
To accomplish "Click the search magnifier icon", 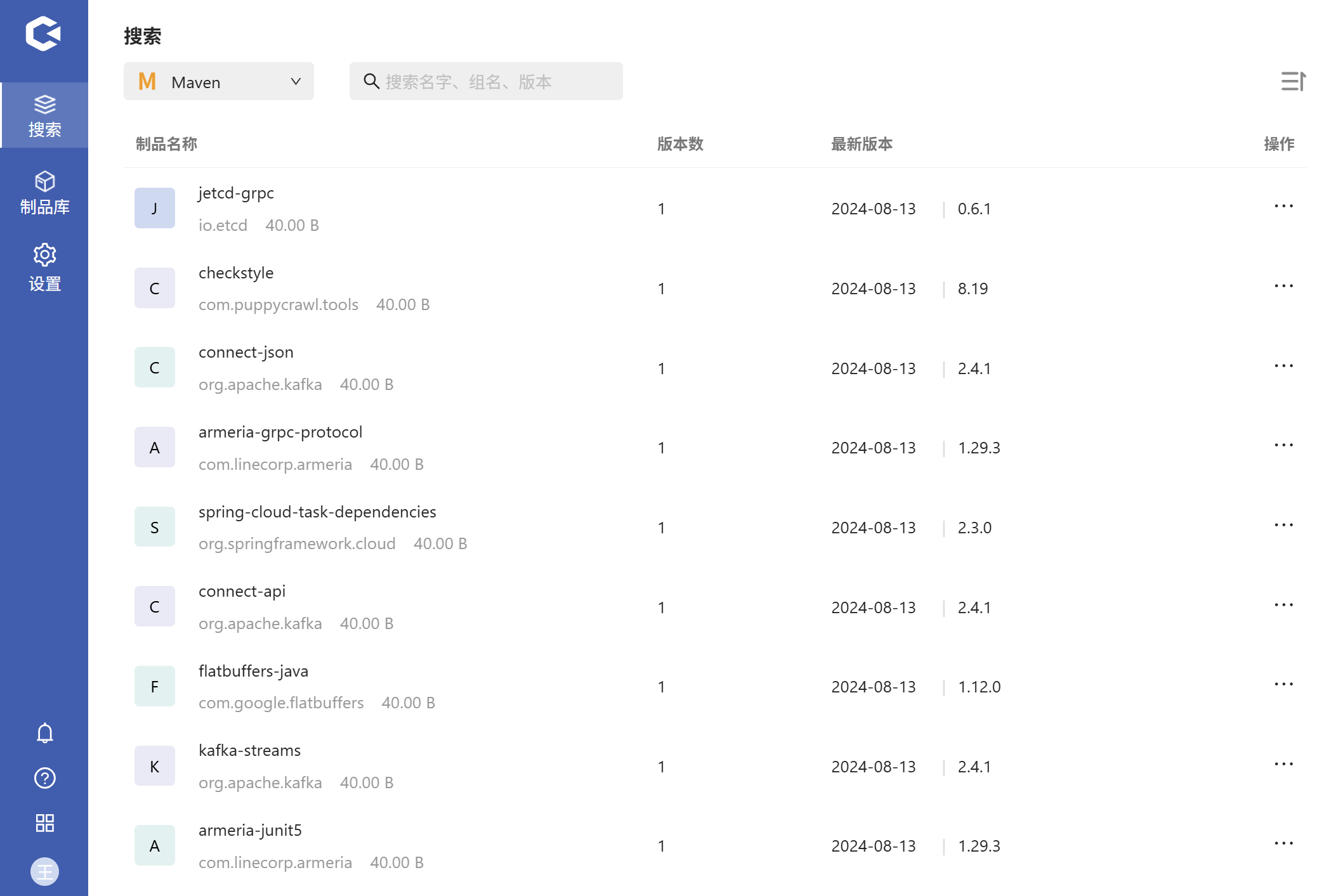I will pos(371,81).
